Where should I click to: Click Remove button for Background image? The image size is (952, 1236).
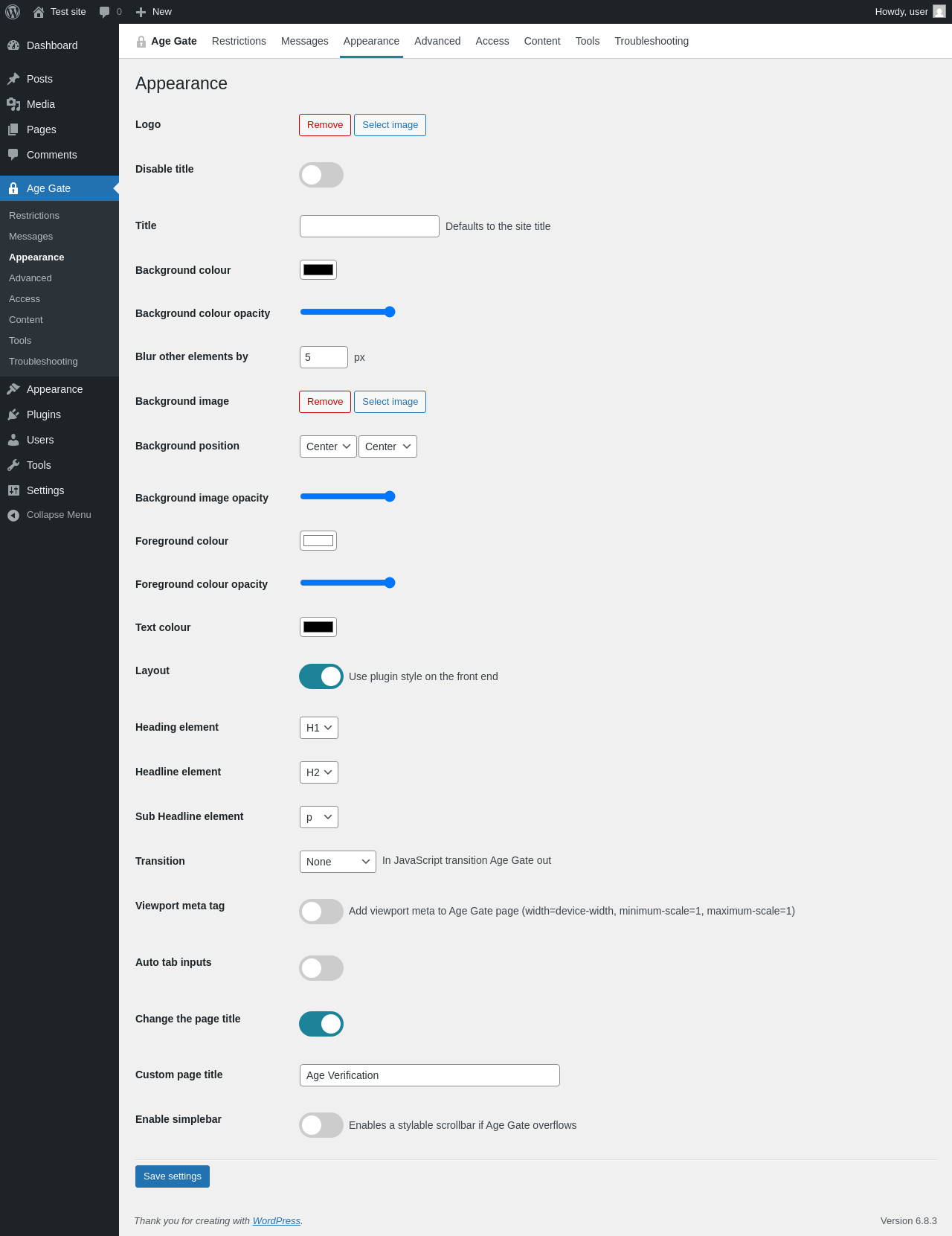point(325,402)
